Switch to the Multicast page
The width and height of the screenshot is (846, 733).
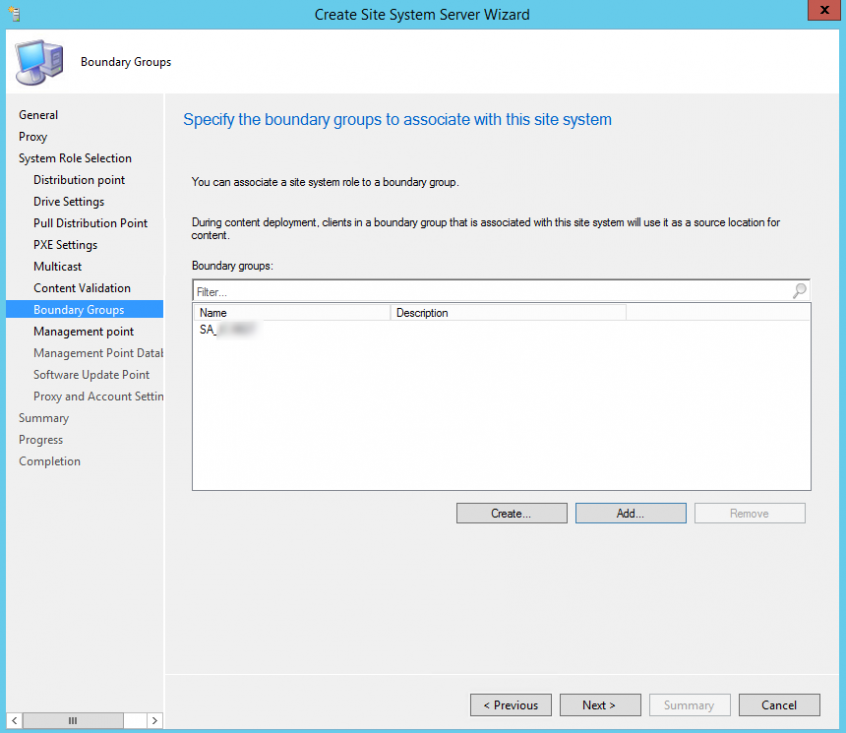(57, 266)
